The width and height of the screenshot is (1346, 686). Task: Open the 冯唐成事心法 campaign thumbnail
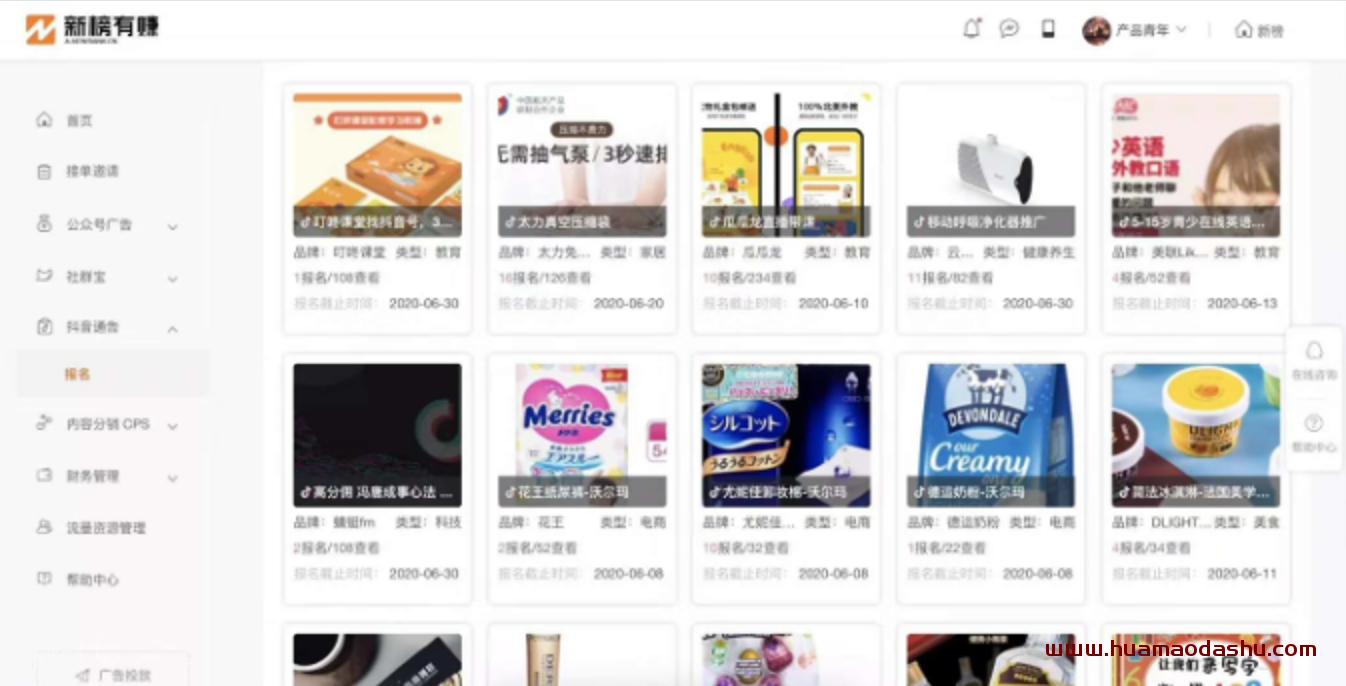pos(377,435)
